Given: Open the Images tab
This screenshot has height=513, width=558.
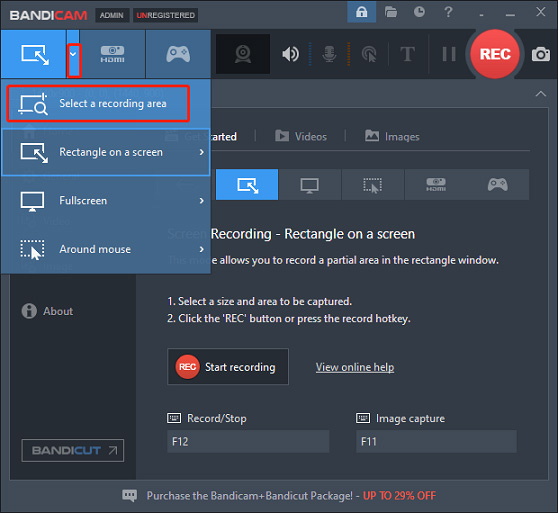Looking at the screenshot, I should coord(392,137).
